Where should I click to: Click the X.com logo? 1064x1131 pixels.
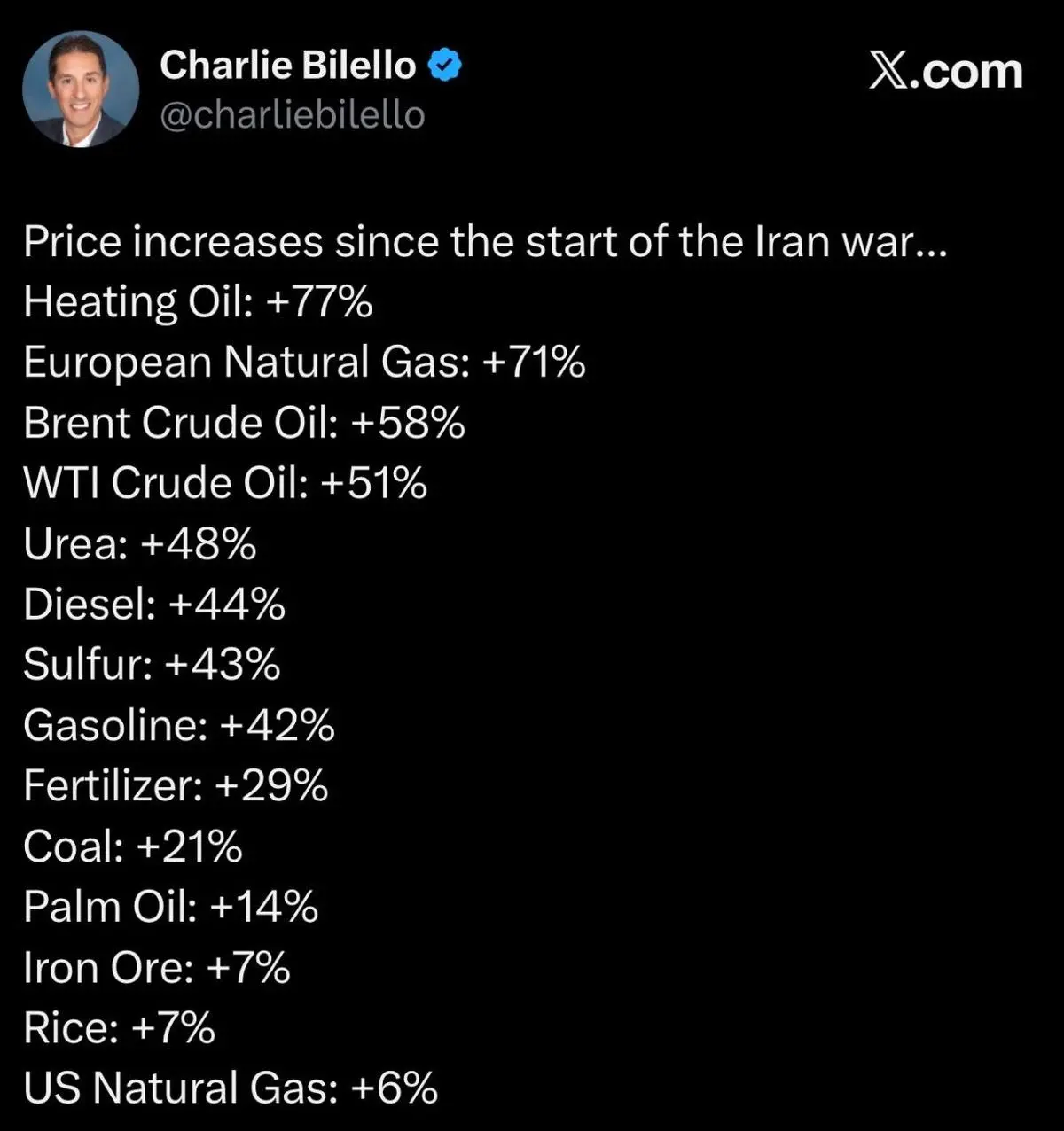point(945,72)
